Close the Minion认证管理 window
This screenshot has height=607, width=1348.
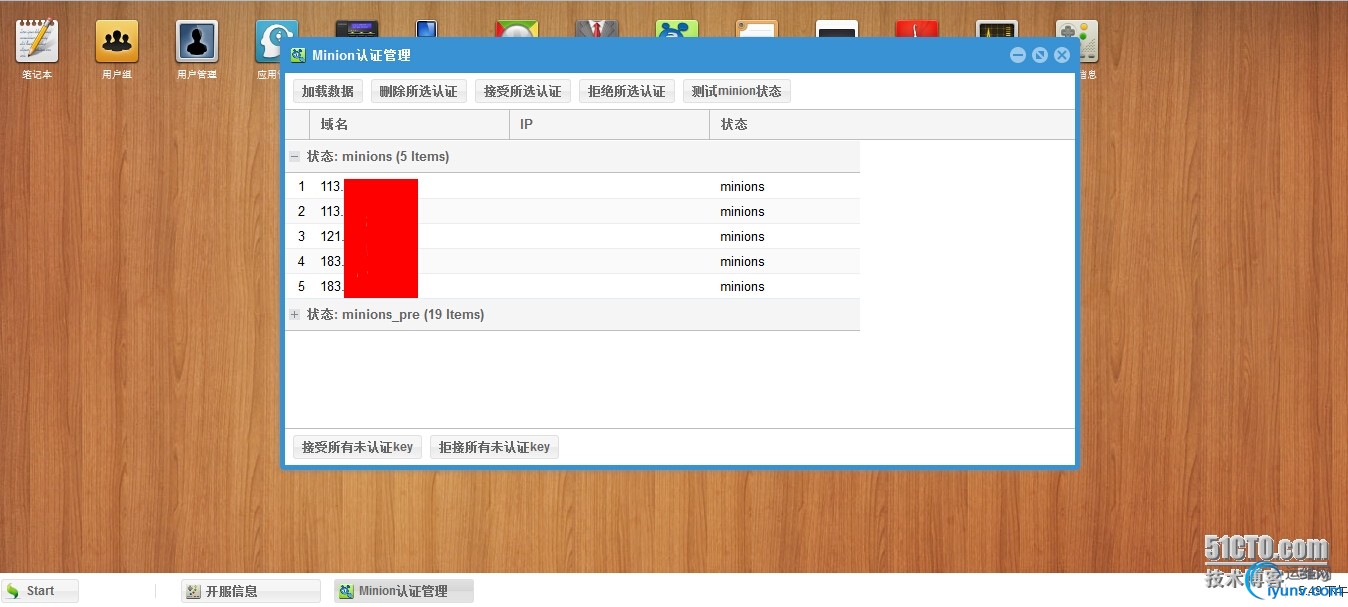[x=1062, y=55]
